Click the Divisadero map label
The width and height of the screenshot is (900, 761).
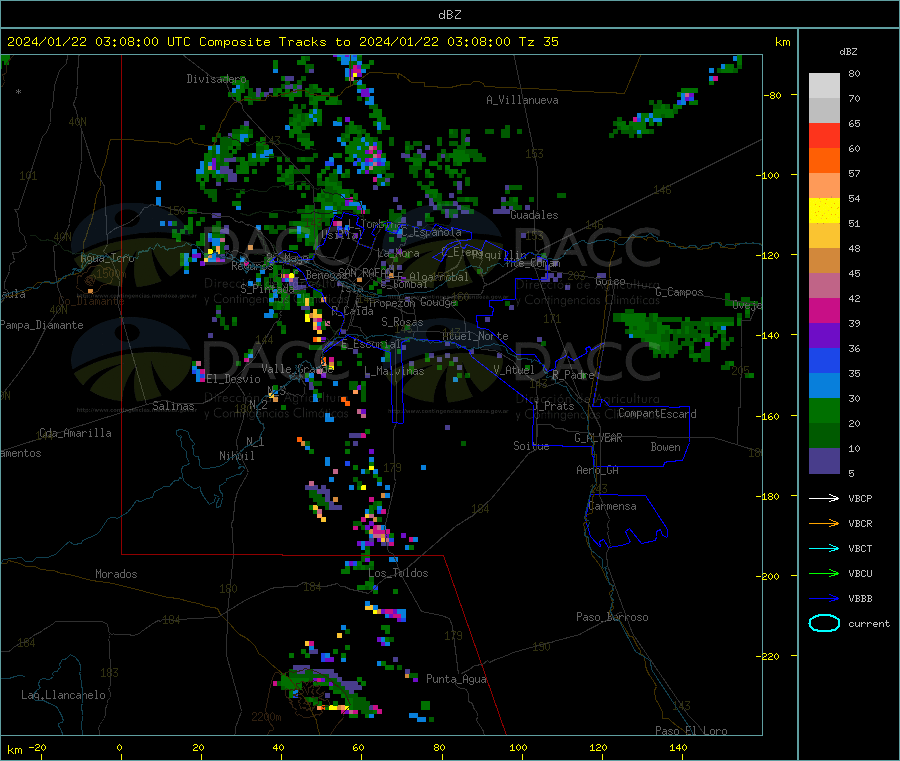216,79
